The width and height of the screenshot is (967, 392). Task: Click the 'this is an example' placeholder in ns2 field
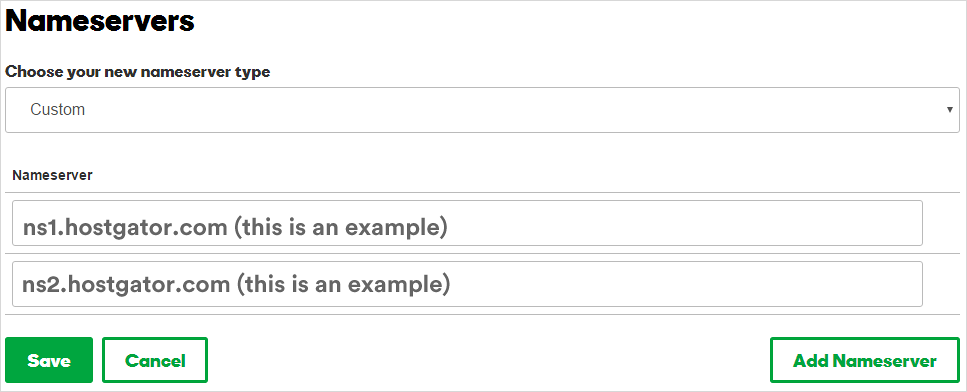pos(342,284)
